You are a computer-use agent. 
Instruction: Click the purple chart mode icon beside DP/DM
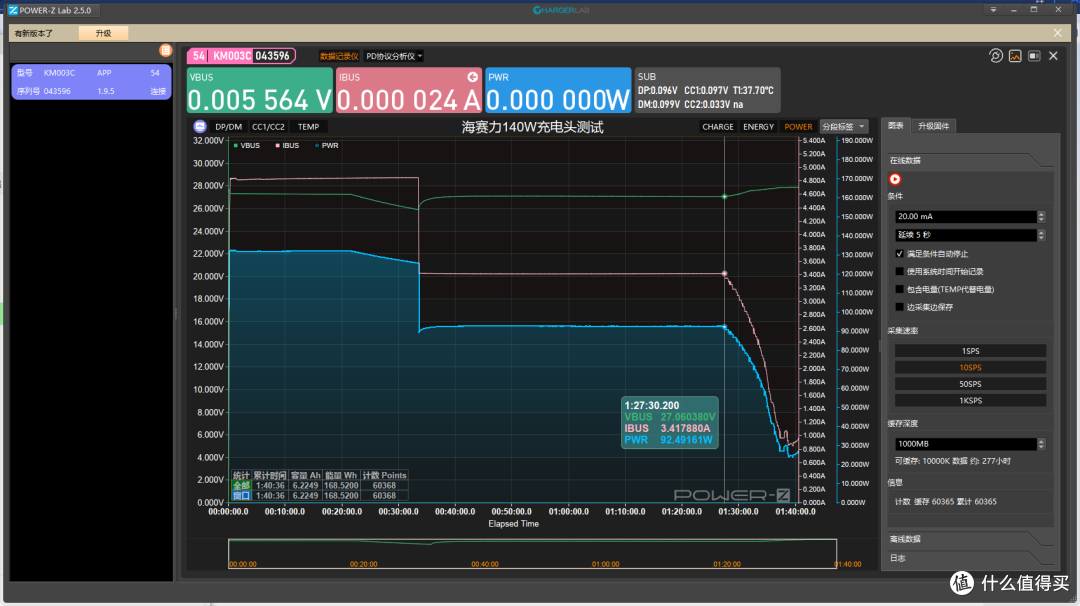click(x=200, y=127)
